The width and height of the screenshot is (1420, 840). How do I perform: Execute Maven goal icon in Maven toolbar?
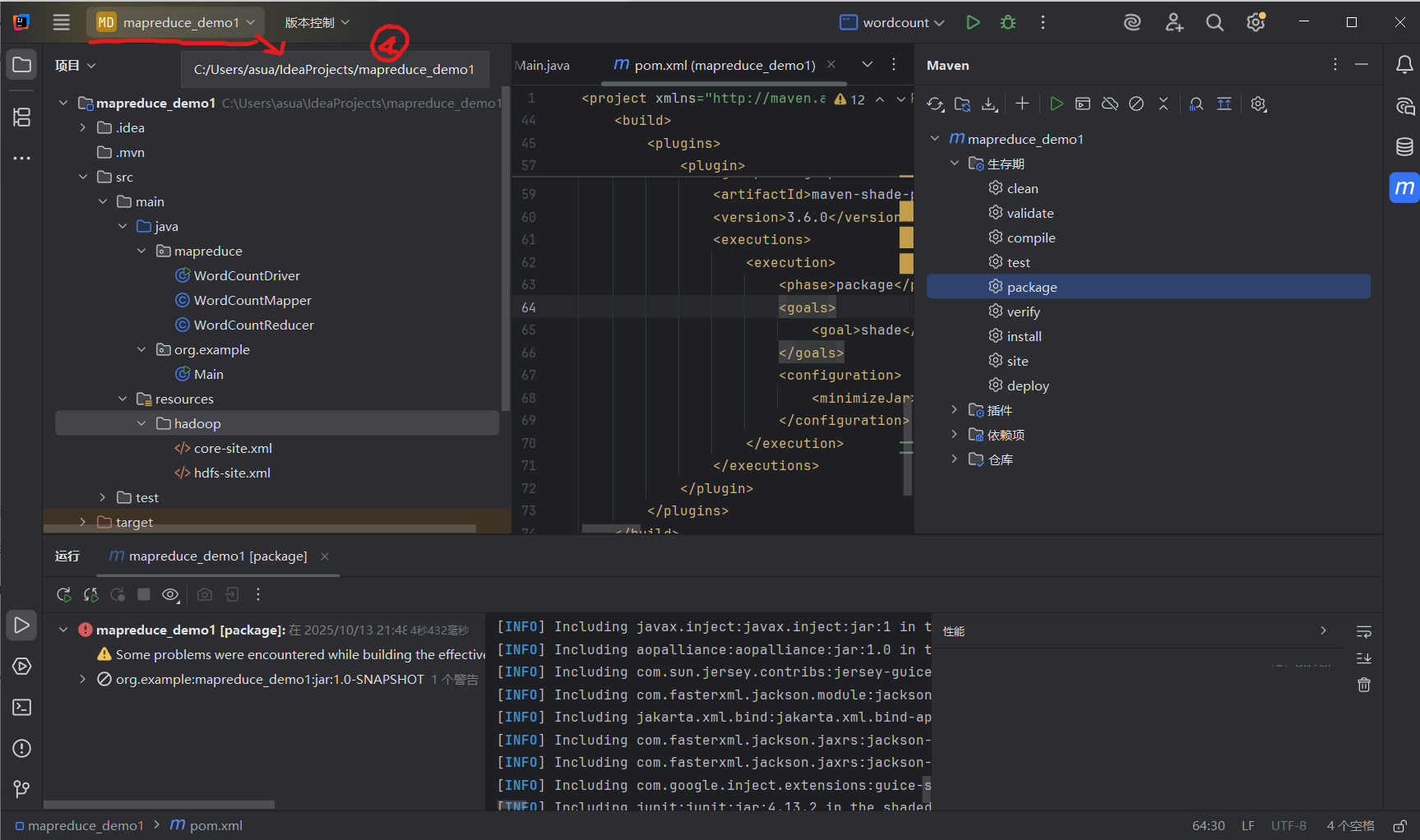click(1083, 104)
